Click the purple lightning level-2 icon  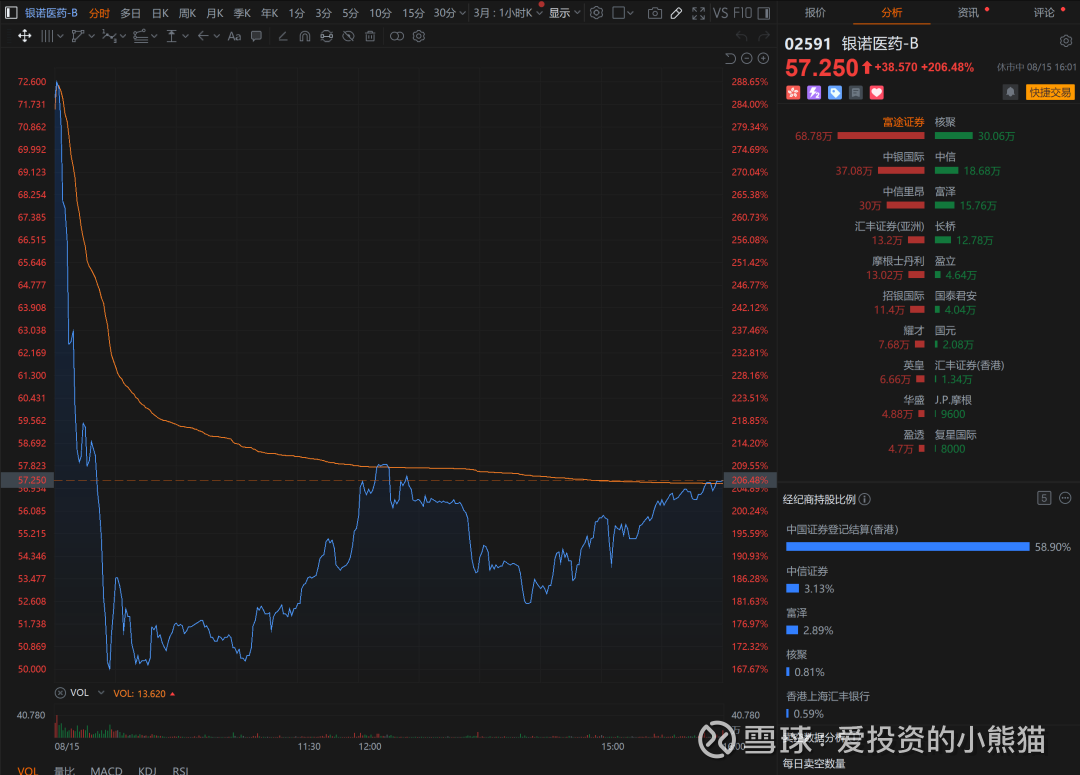point(814,92)
